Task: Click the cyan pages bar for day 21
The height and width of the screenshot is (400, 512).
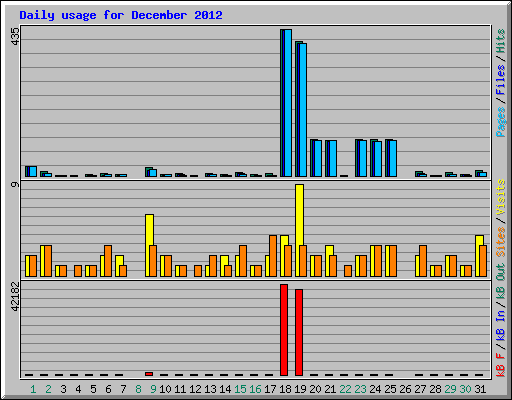Action: [x=333, y=158]
